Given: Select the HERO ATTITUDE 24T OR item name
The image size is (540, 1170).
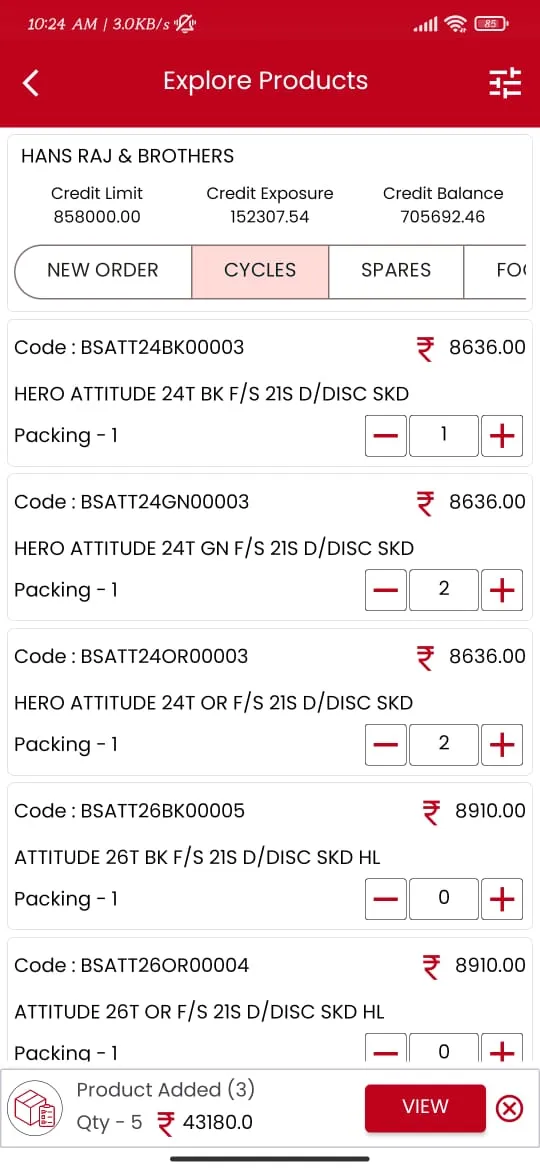Looking at the screenshot, I should point(213,703).
